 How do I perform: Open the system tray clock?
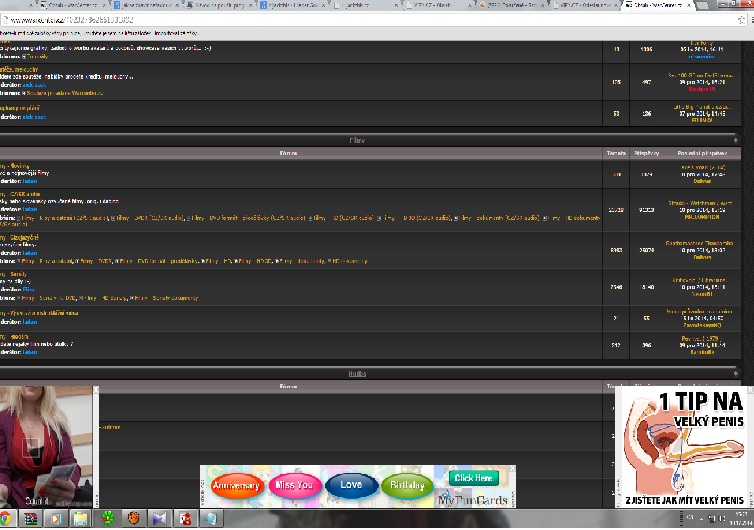click(x=740, y=518)
